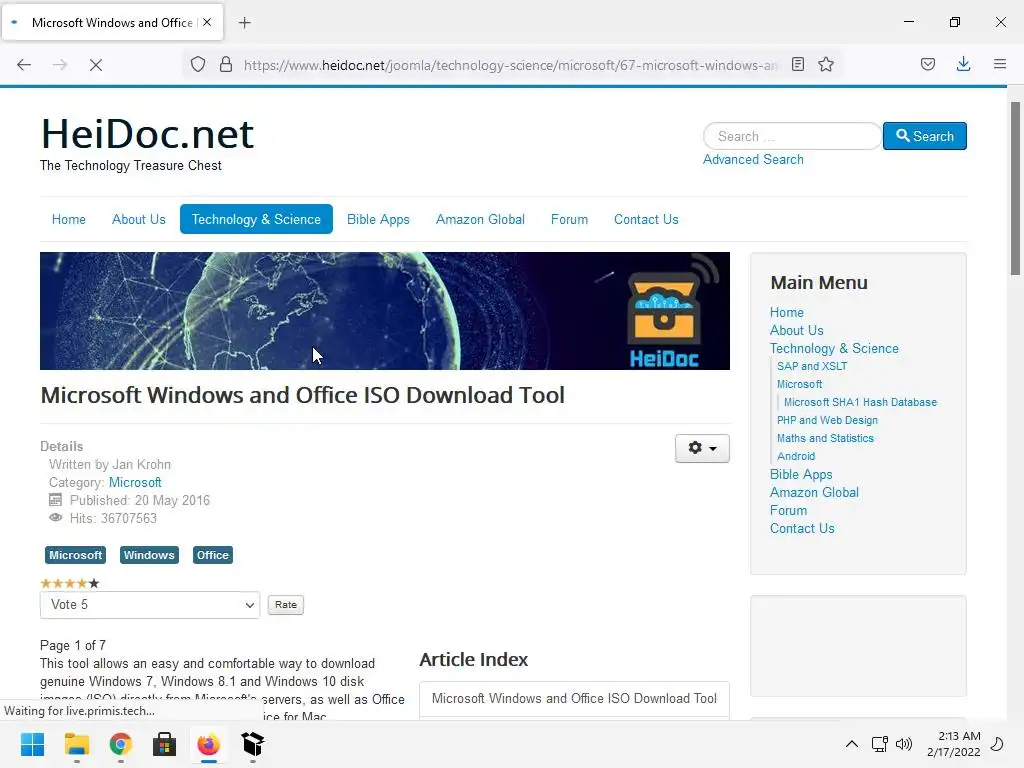1024x768 pixels.
Task: Open a new browser tab
Action: click(x=245, y=23)
